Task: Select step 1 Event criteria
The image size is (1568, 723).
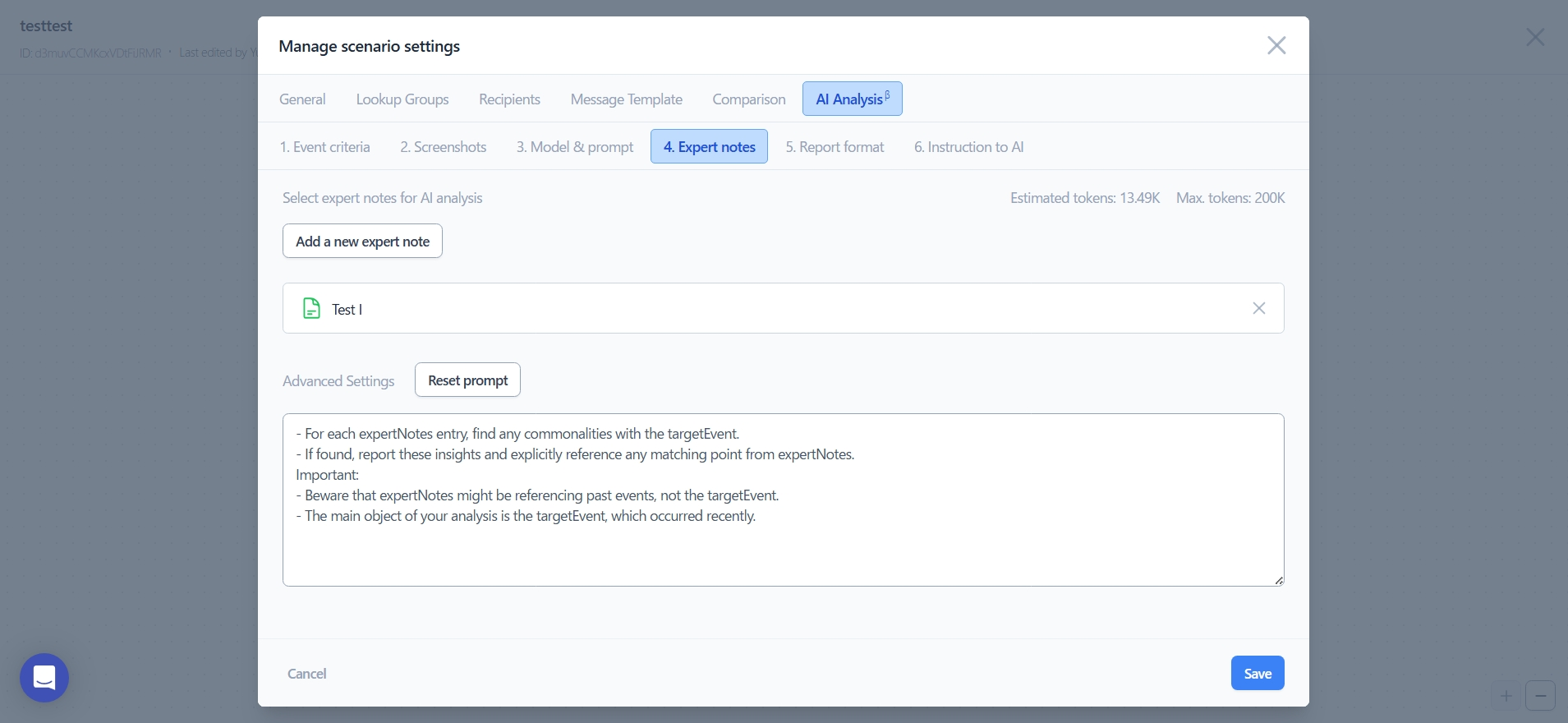Action: (x=324, y=147)
